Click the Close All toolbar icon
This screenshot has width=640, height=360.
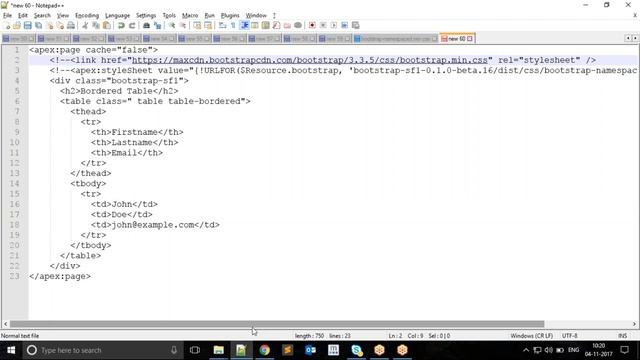click(x=60, y=25)
